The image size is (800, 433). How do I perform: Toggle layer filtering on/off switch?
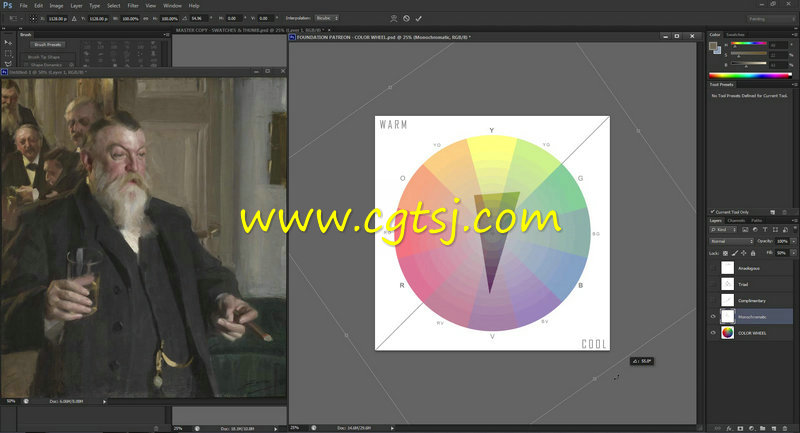click(794, 228)
